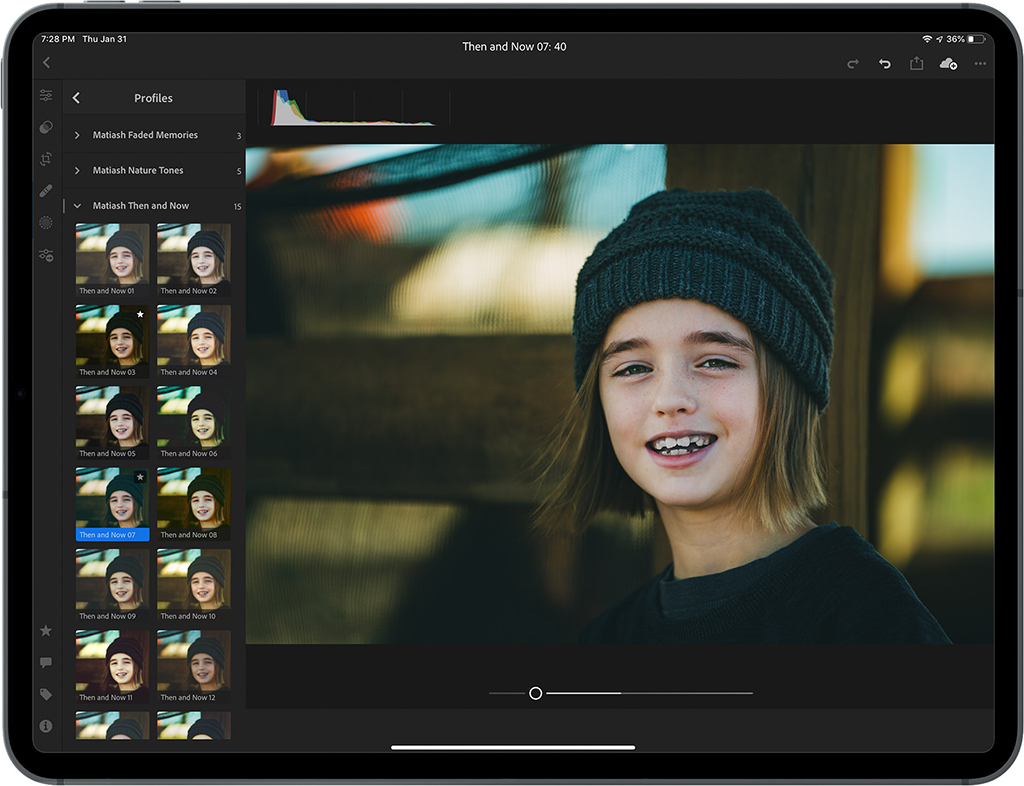Image resolution: width=1024 pixels, height=786 pixels.
Task: Click the Undo arrow
Action: pos(884,64)
